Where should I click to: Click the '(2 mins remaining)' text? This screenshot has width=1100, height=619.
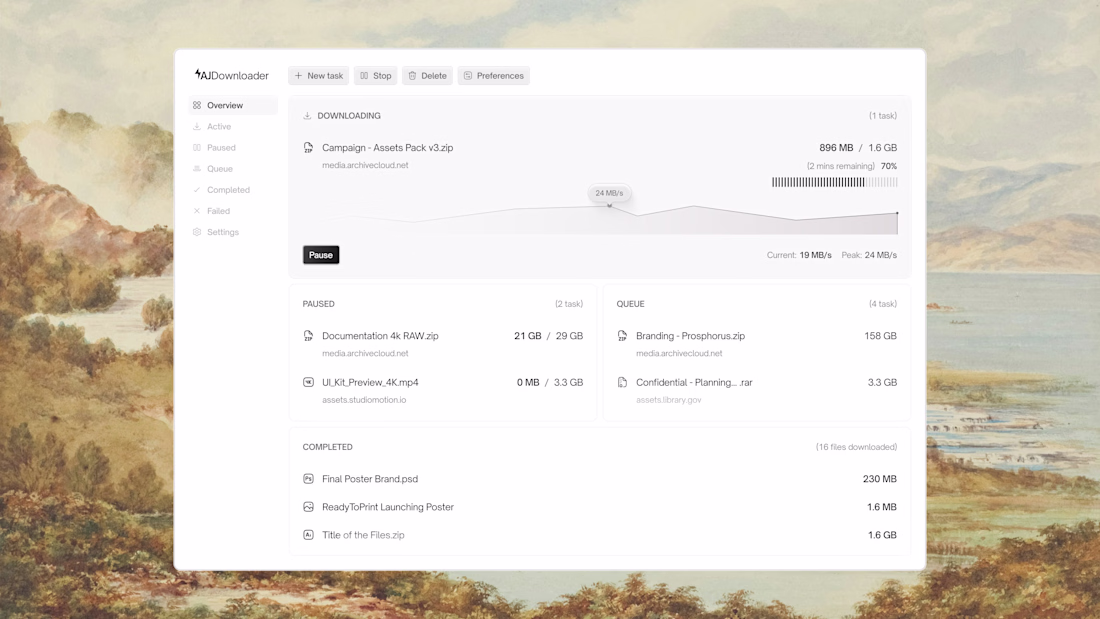click(840, 166)
